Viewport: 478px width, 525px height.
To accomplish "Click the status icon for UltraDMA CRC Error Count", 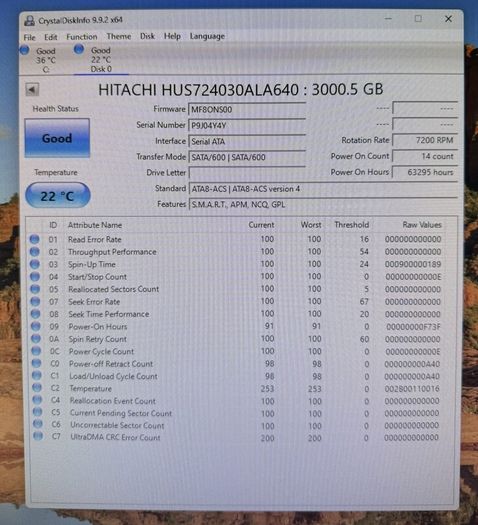I will (38, 436).
